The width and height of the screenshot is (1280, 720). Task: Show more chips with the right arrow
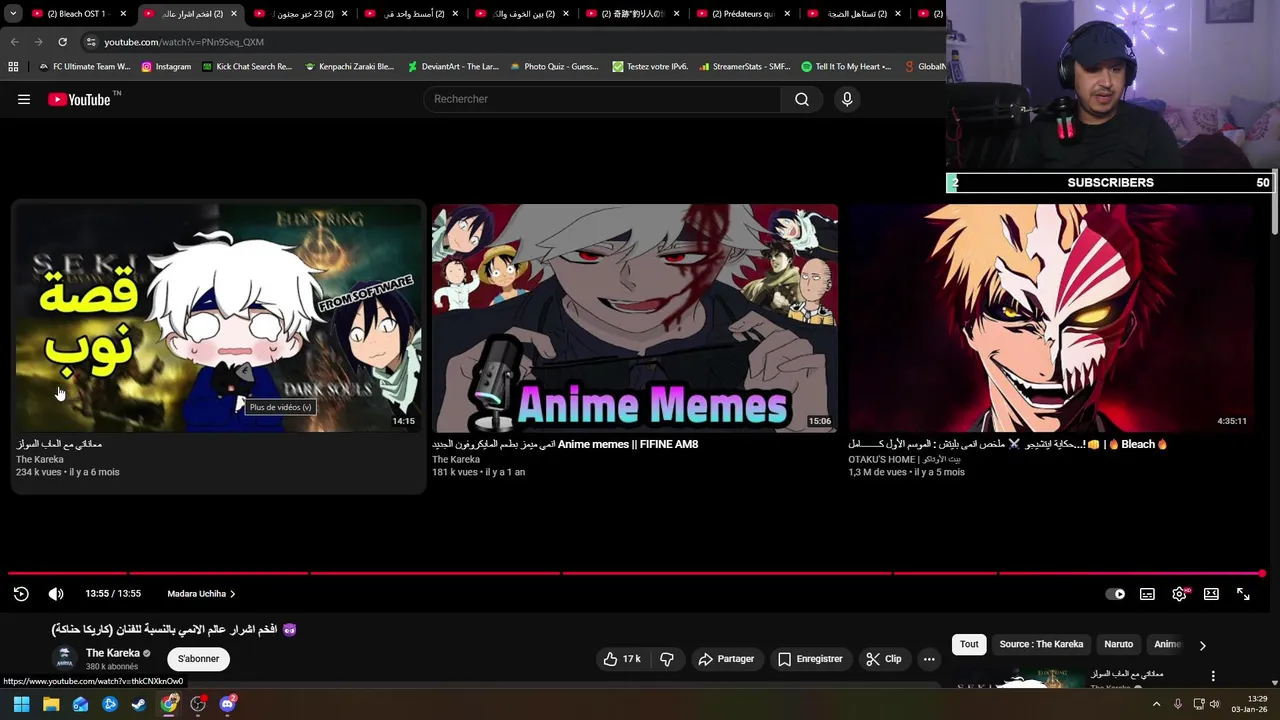[x=1202, y=645]
